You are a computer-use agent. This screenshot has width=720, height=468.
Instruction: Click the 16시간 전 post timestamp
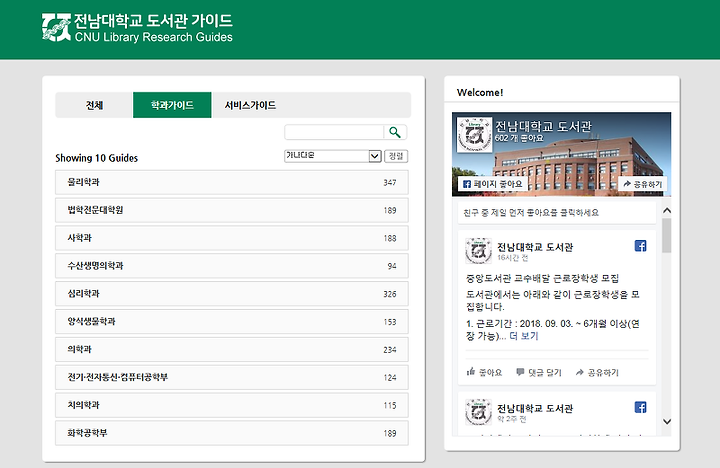tap(513, 258)
